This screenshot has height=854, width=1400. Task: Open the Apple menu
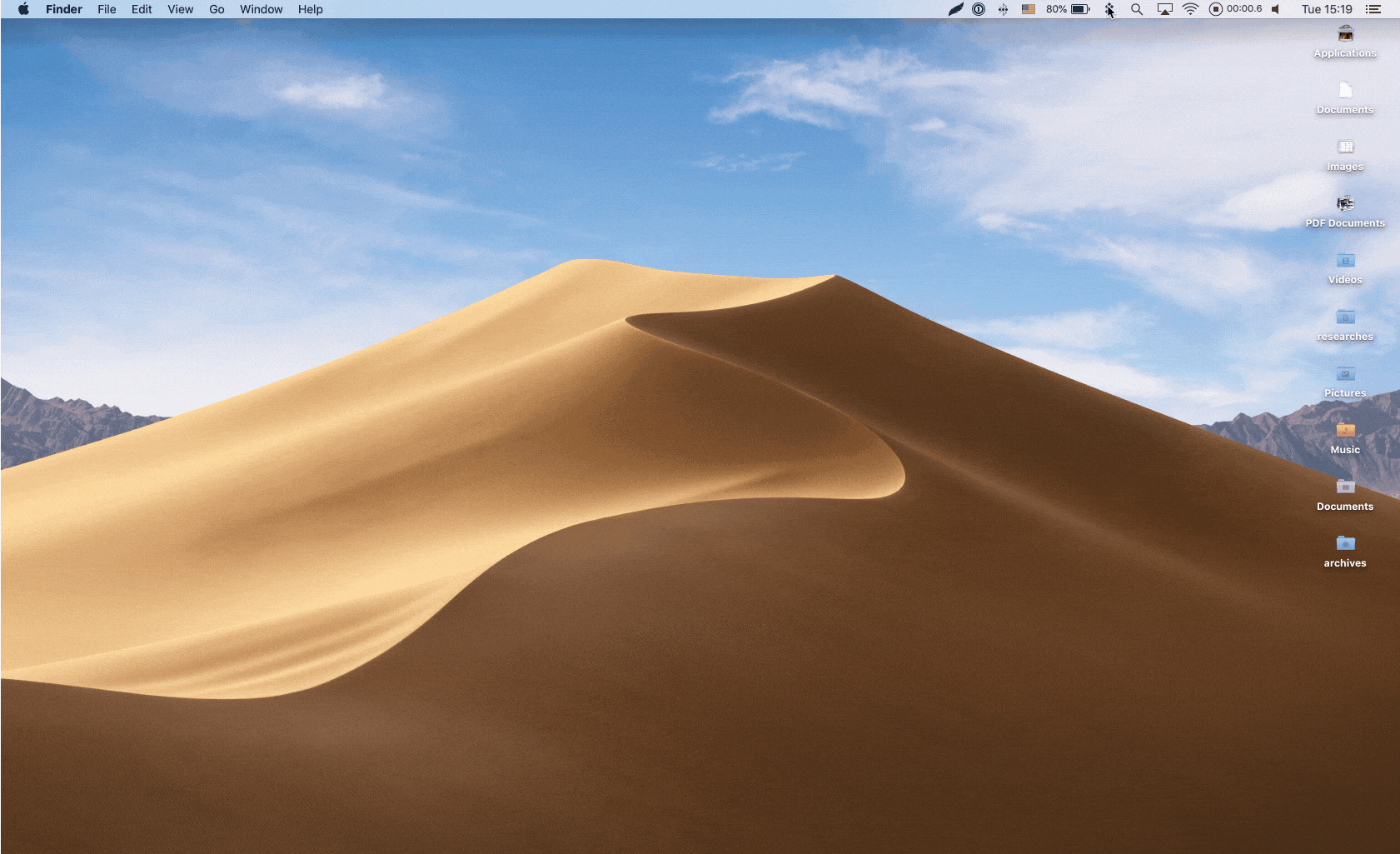click(x=23, y=9)
